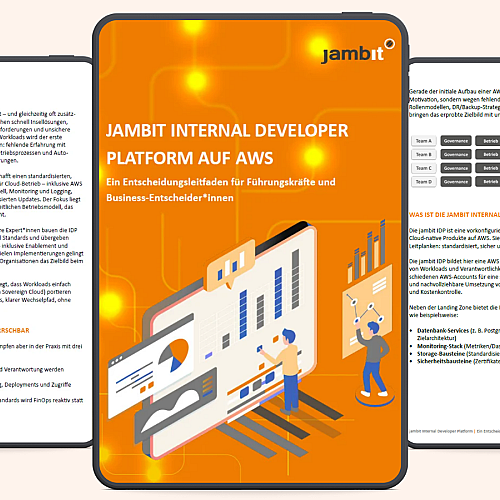
Task: Click the Governance box in the Team D row
Action: click(x=456, y=182)
